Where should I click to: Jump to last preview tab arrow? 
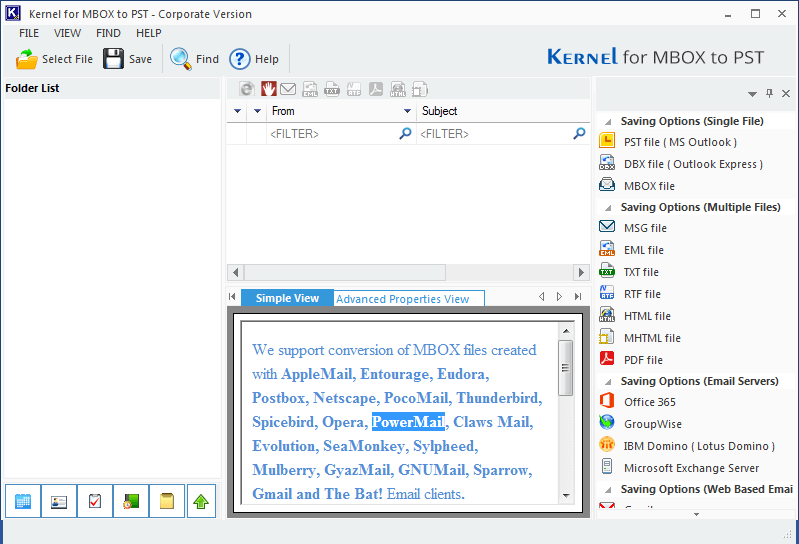click(578, 296)
